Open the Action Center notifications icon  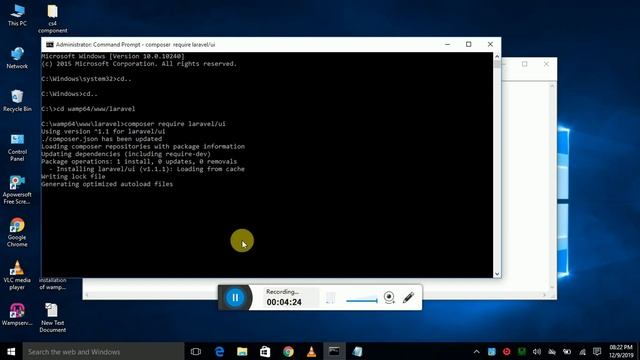tap(597, 351)
